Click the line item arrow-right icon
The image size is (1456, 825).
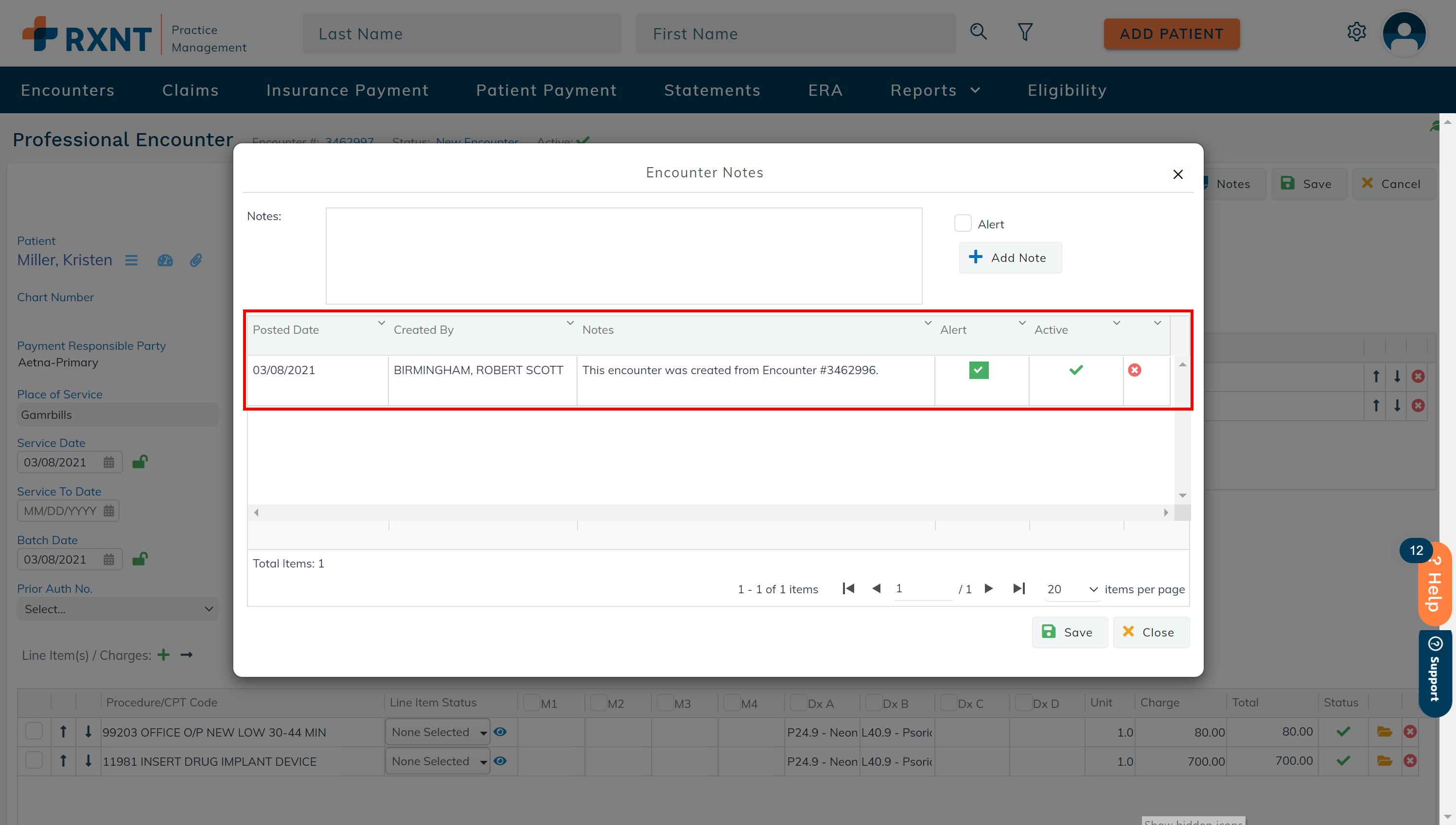click(187, 655)
